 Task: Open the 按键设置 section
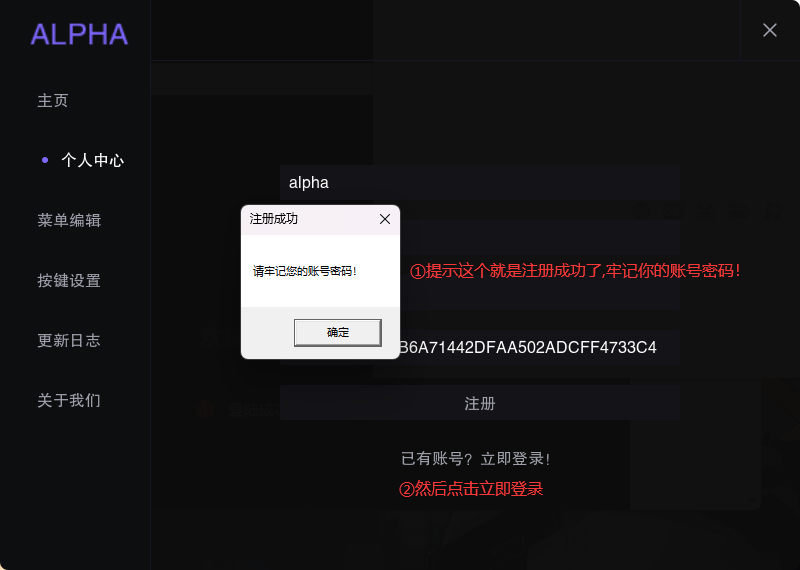coord(69,281)
